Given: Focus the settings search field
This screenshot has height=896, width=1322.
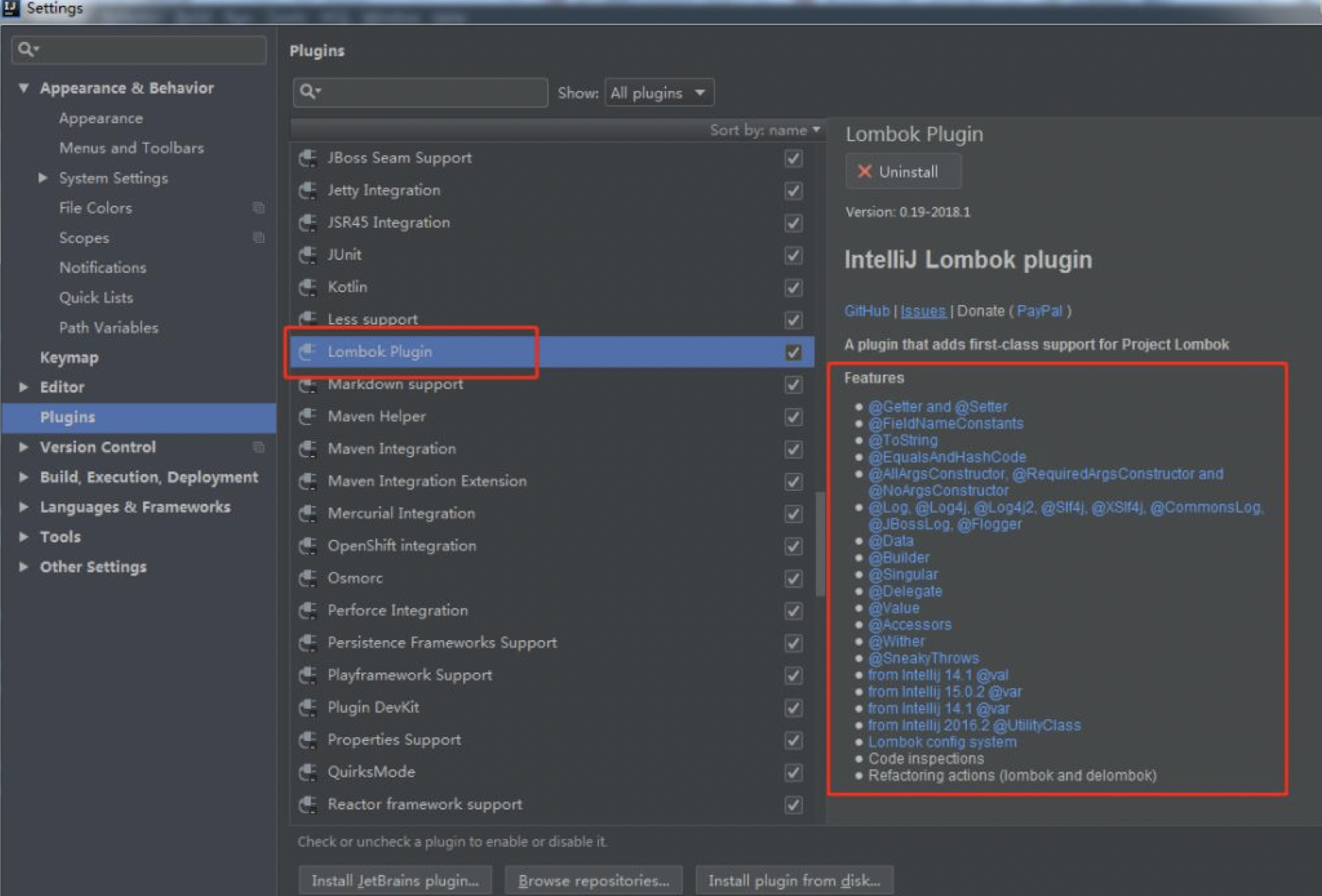Looking at the screenshot, I should coord(139,49).
